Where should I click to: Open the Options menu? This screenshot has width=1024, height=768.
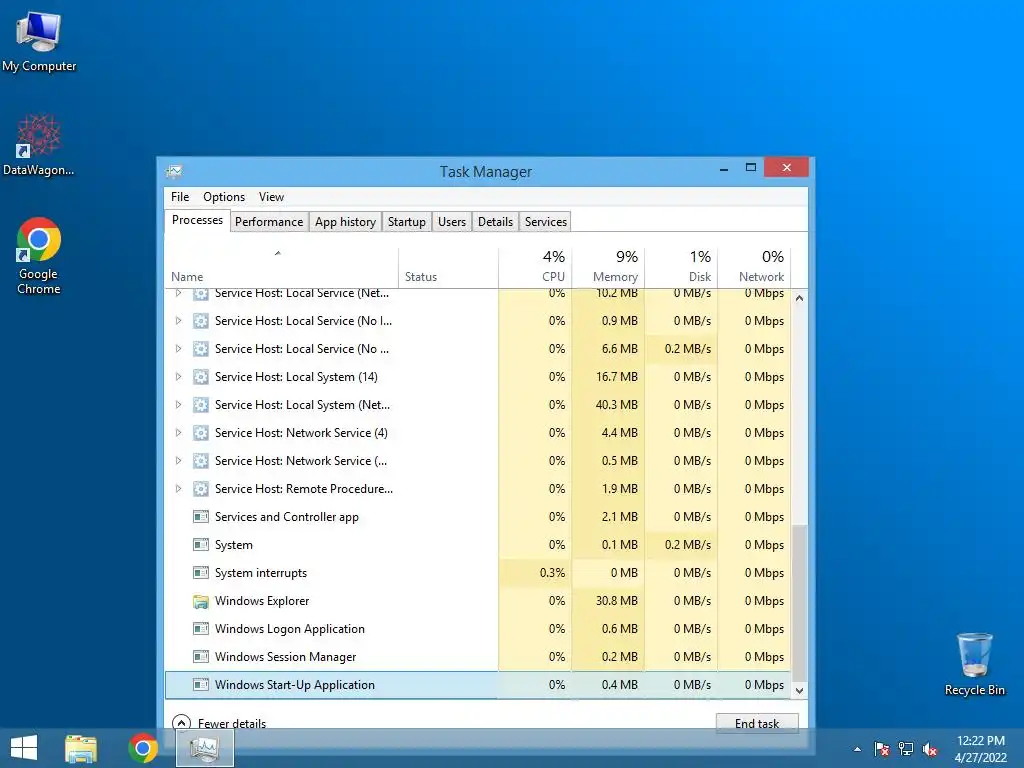coord(223,197)
